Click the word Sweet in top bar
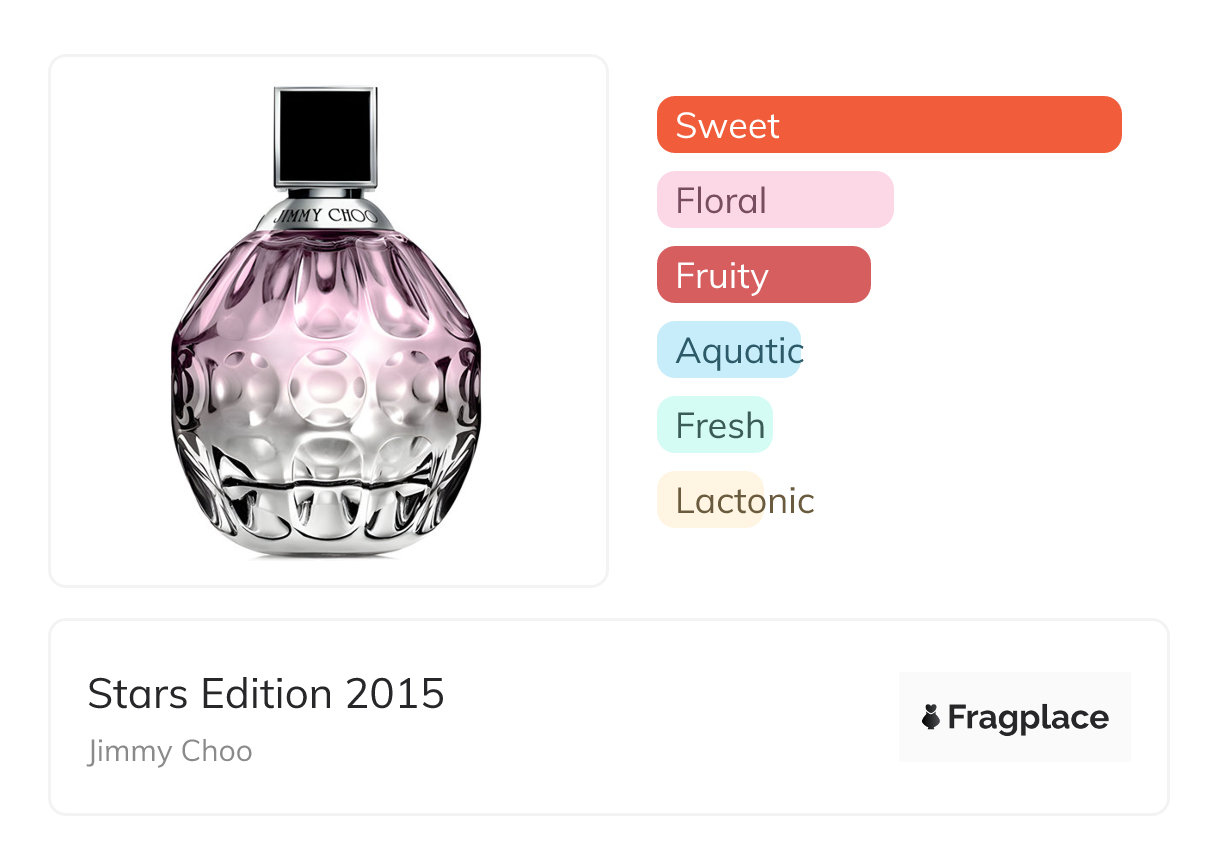The image size is (1218, 864). point(727,126)
